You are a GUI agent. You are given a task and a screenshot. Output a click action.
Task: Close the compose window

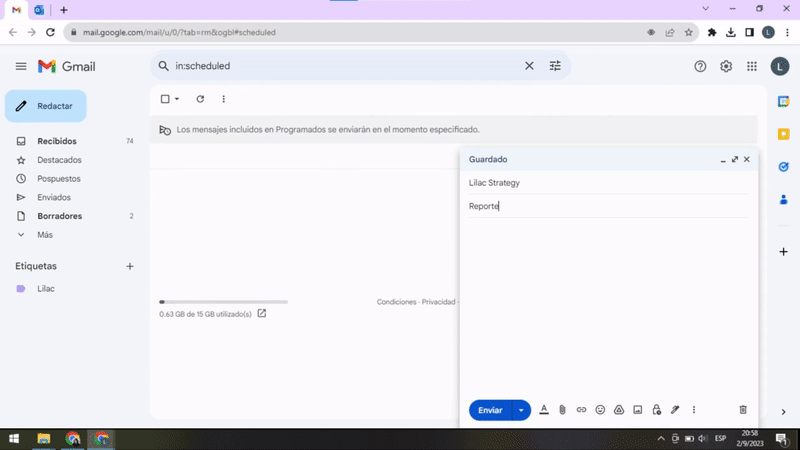pyautogui.click(x=746, y=159)
